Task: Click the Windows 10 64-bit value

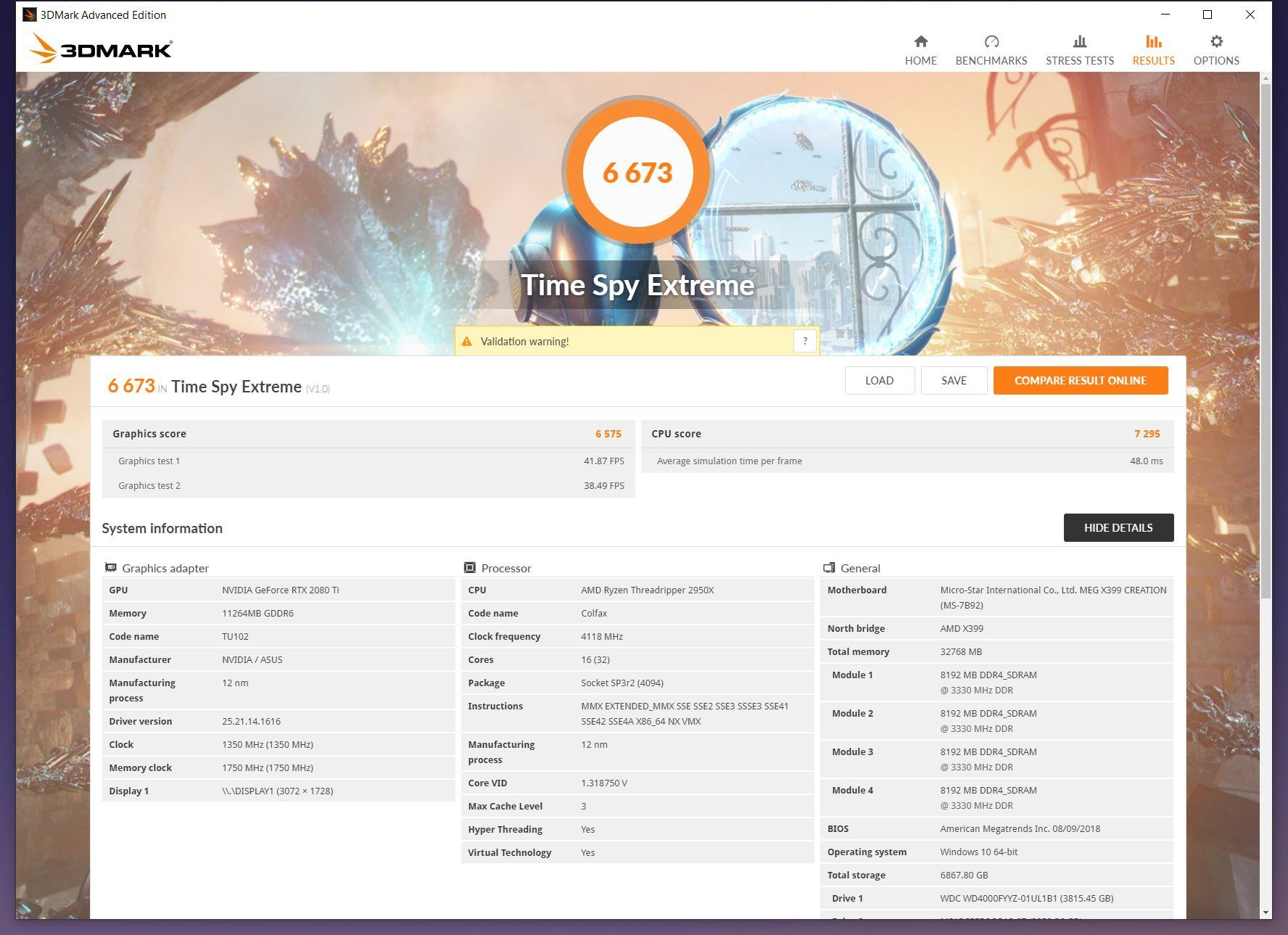Action: pyautogui.click(x=978, y=852)
